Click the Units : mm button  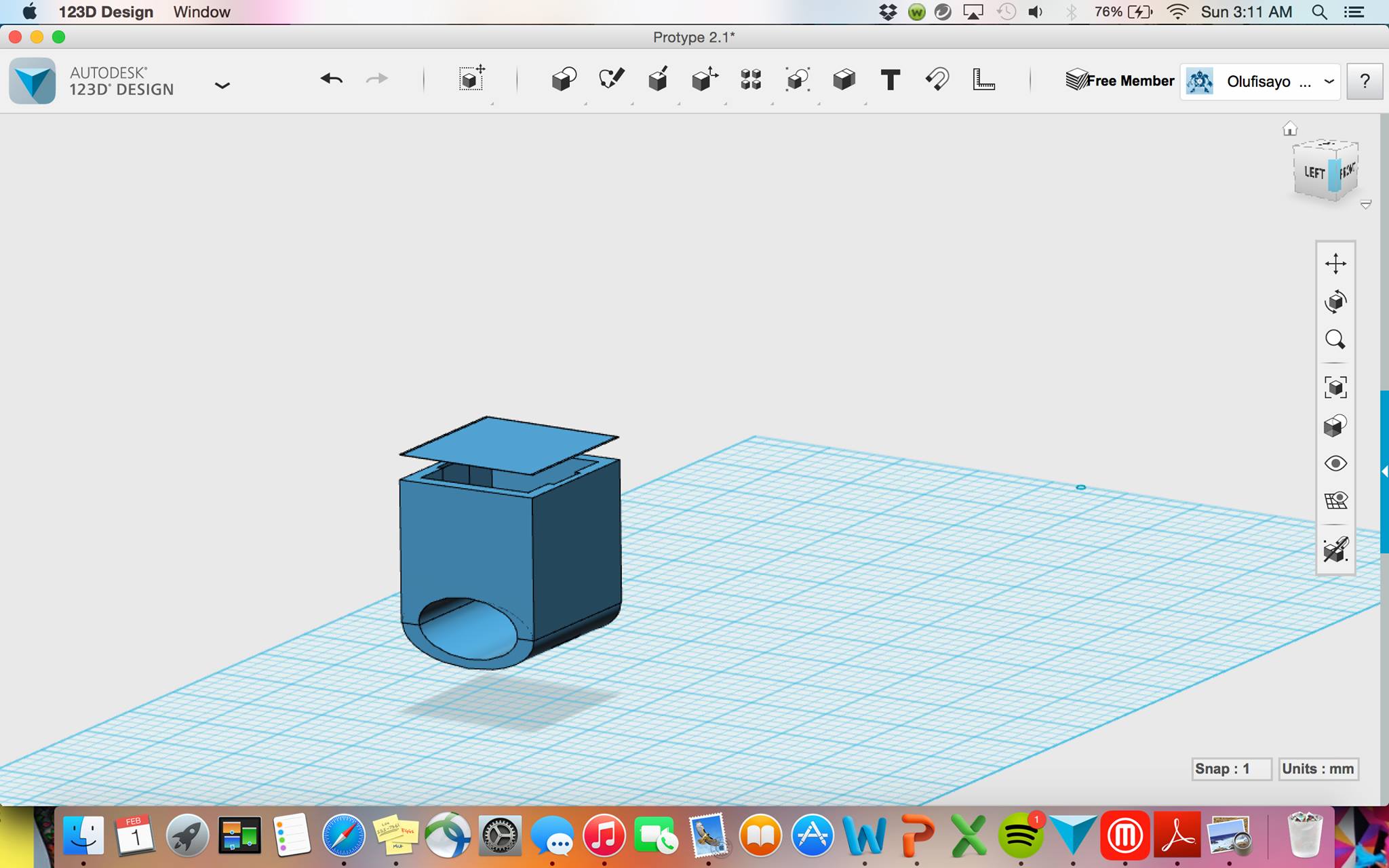coord(1318,769)
